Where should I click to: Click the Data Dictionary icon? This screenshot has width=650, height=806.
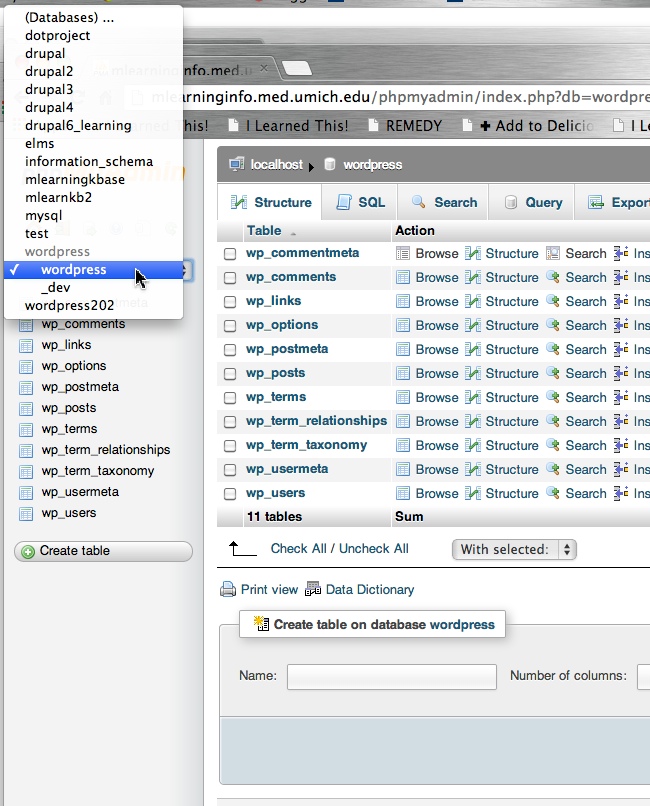[x=313, y=590]
